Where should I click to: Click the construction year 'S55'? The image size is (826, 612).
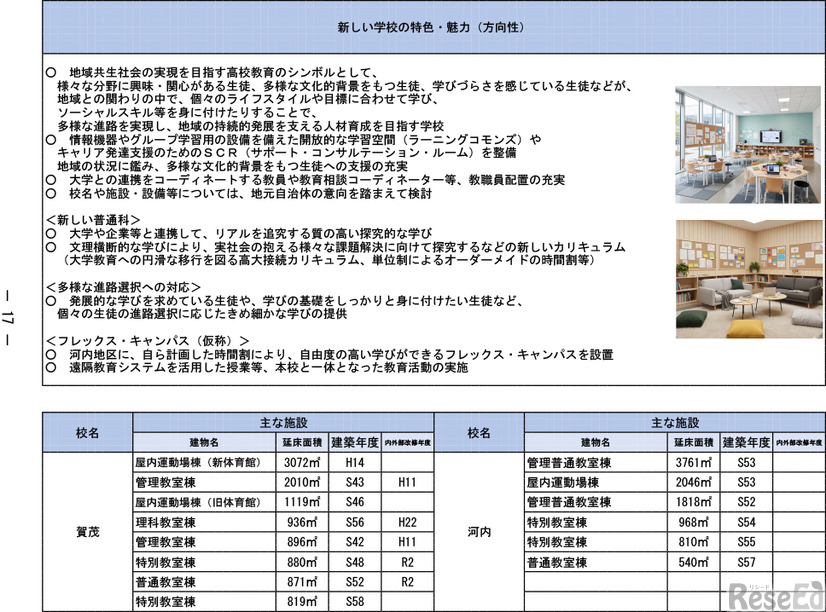tap(746, 542)
